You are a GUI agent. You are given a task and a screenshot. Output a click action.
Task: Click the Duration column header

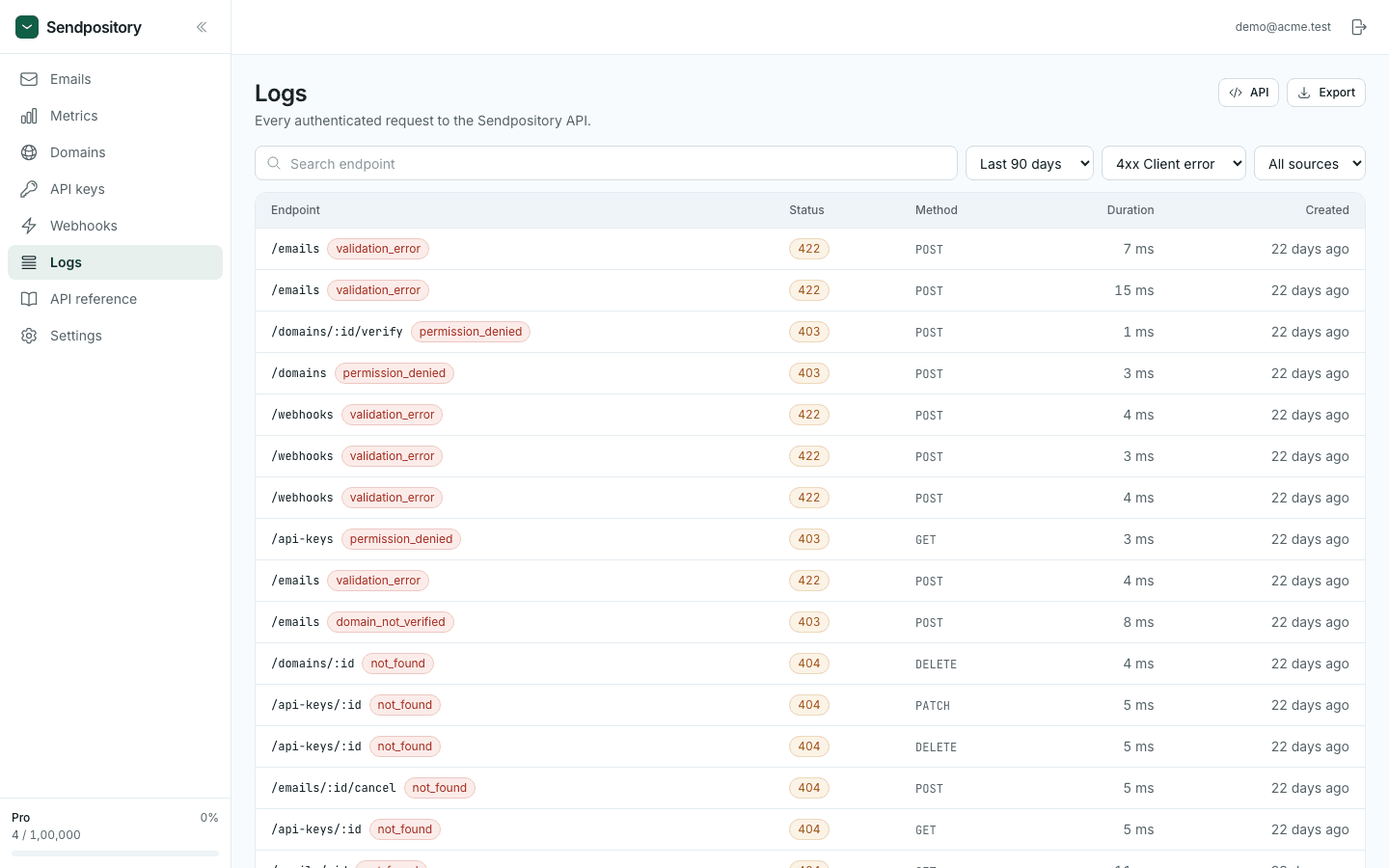click(1130, 210)
